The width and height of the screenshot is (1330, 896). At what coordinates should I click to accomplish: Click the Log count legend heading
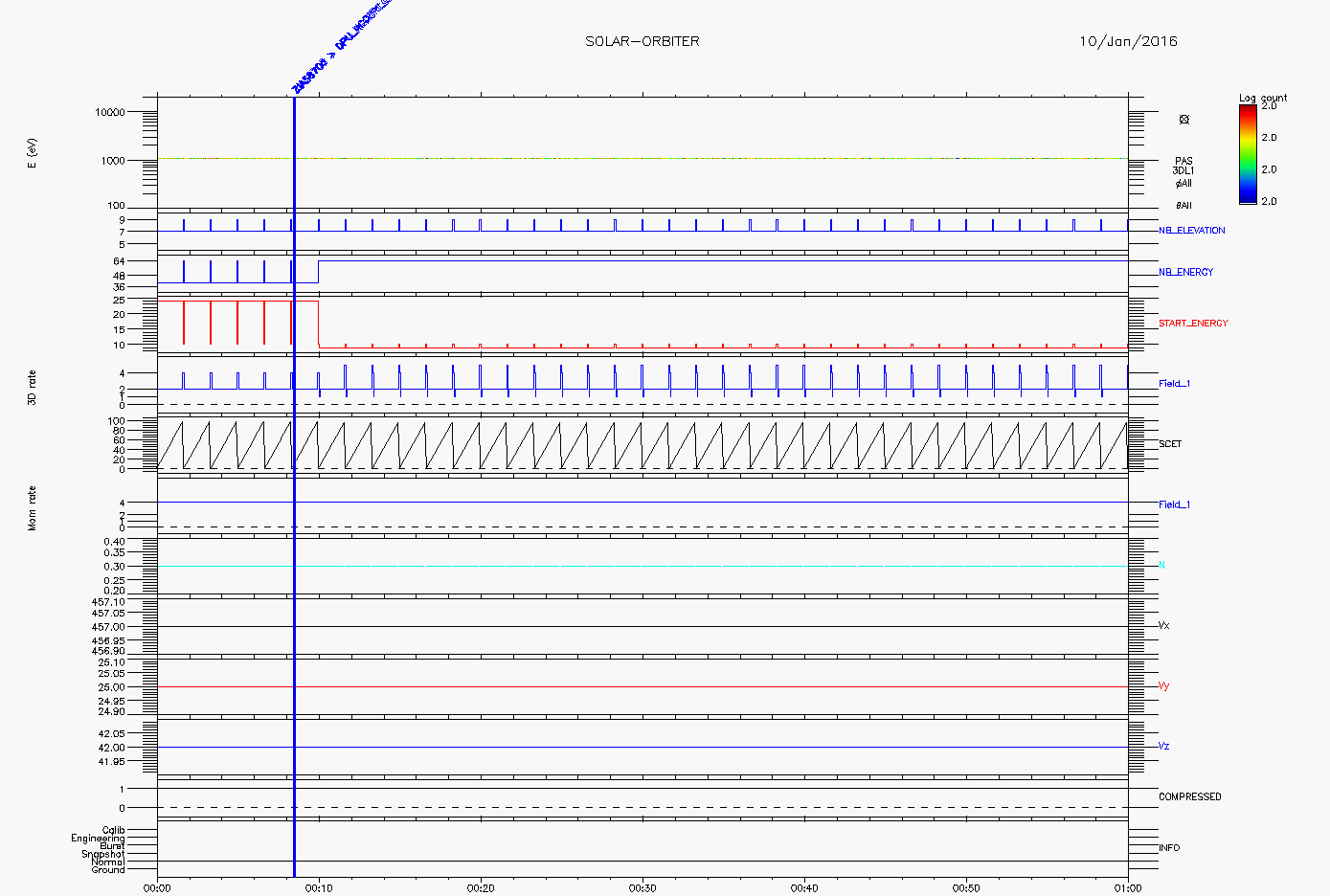coord(1263,98)
